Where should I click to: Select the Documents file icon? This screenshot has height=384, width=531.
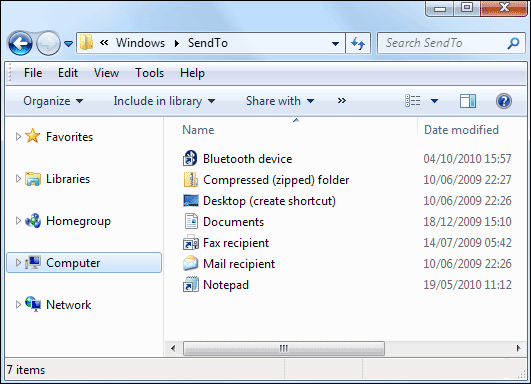pos(191,221)
